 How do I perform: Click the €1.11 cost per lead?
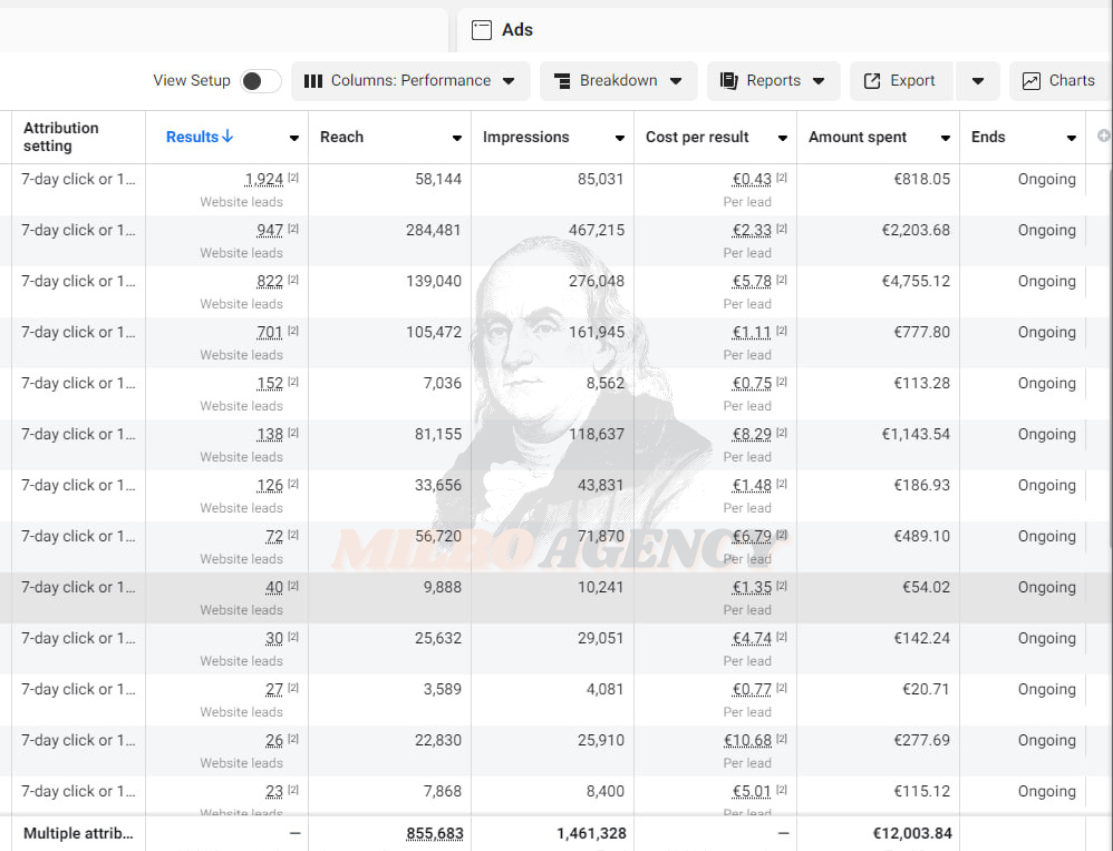point(752,332)
